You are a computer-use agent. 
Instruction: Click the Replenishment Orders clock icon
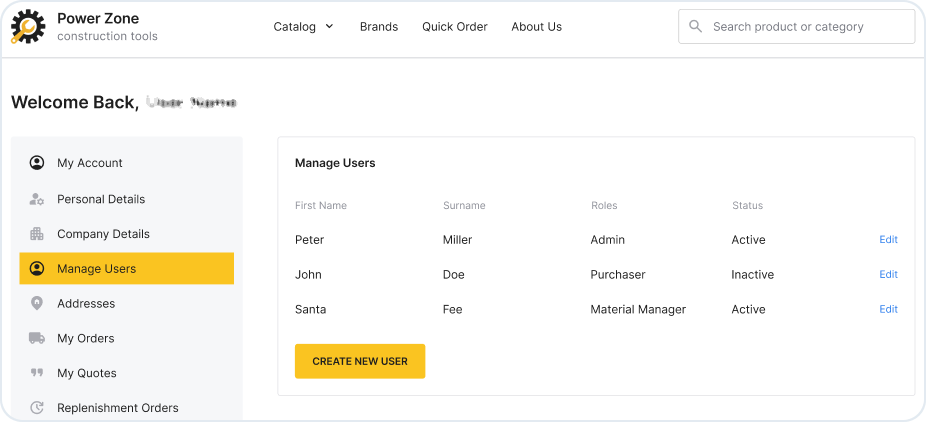(x=37, y=408)
